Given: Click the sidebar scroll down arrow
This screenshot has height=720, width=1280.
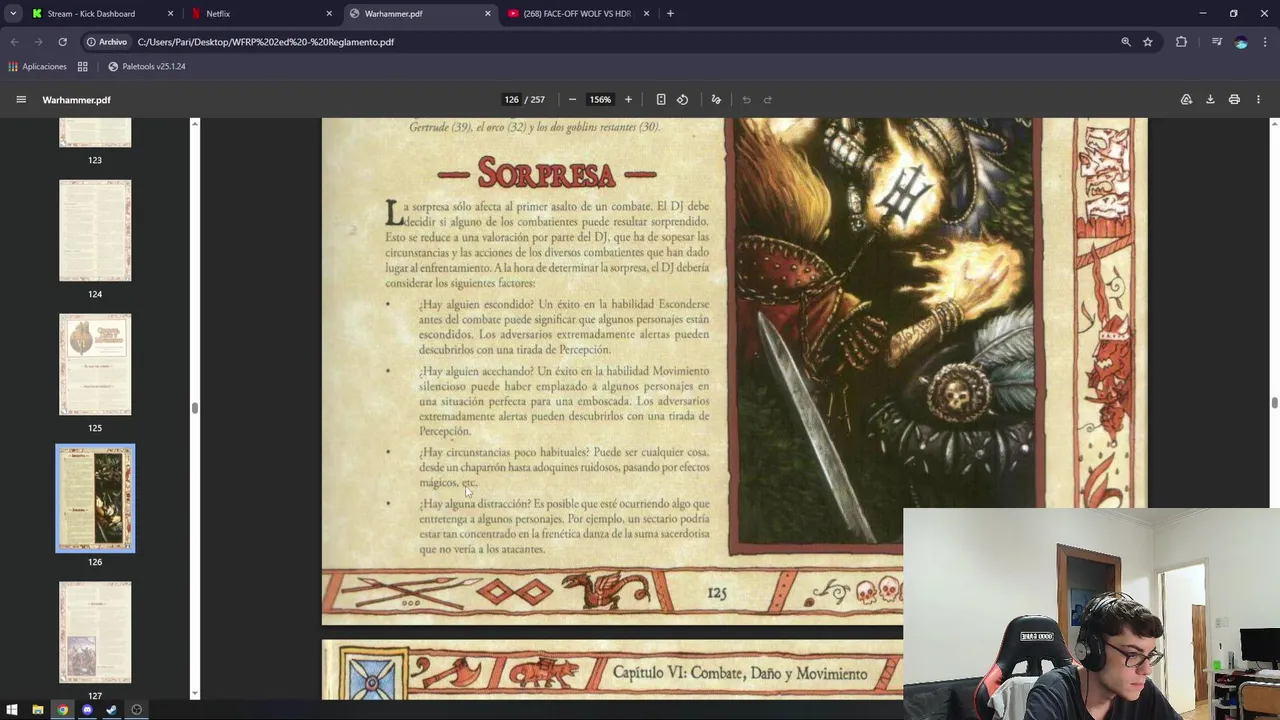Looking at the screenshot, I should [195, 693].
